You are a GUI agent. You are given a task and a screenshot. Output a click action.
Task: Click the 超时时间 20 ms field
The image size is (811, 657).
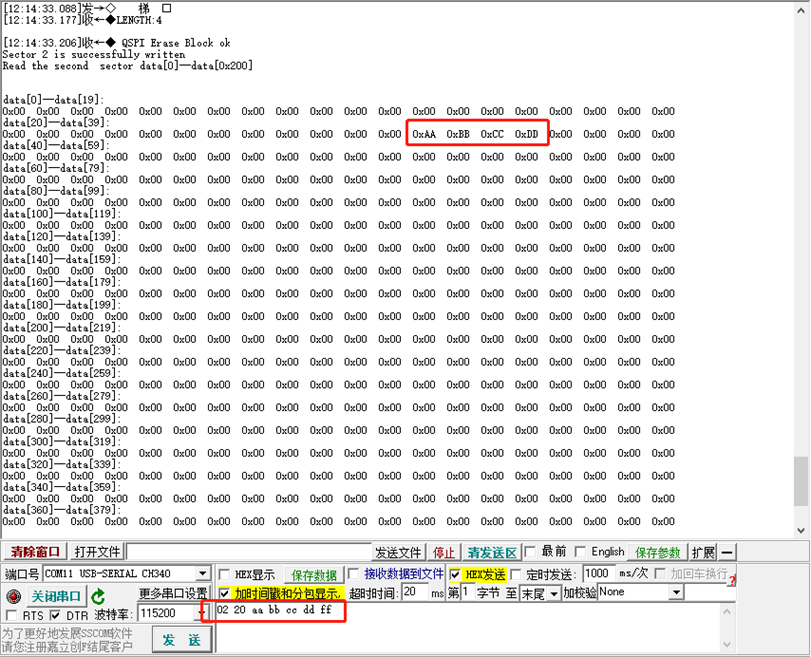click(x=415, y=592)
